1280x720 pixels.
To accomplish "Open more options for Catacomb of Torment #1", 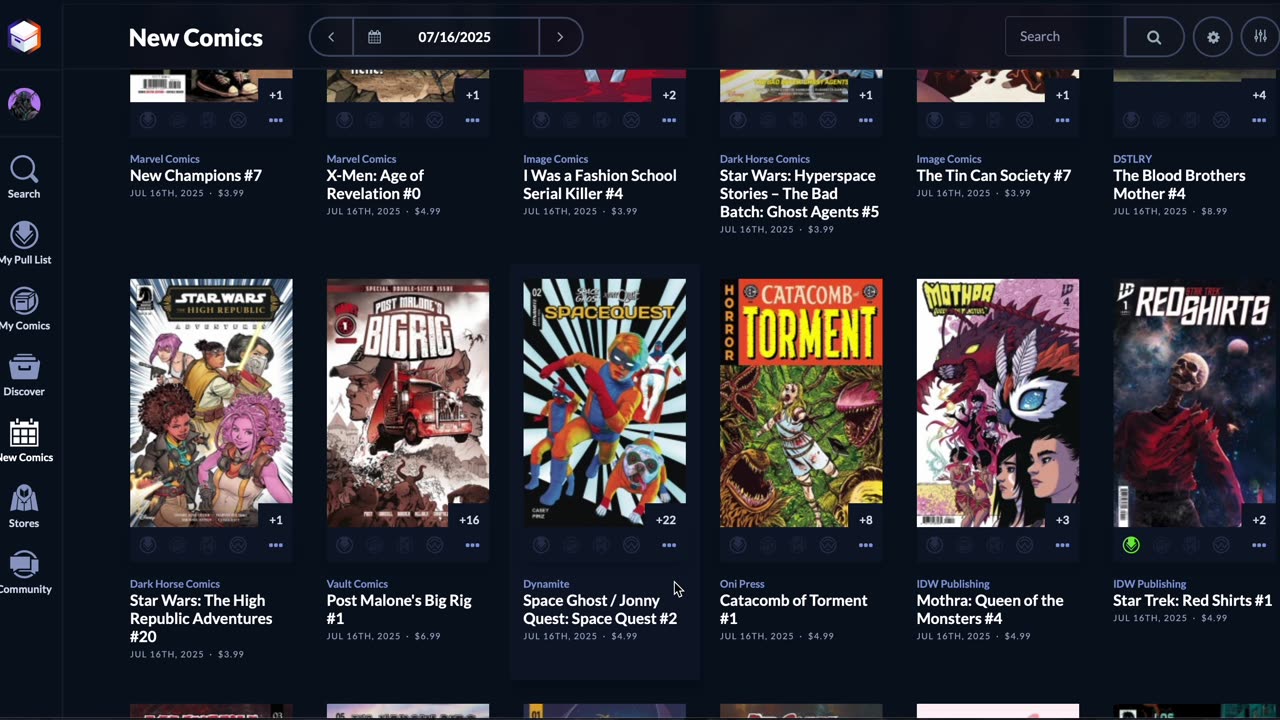I will [x=865, y=545].
